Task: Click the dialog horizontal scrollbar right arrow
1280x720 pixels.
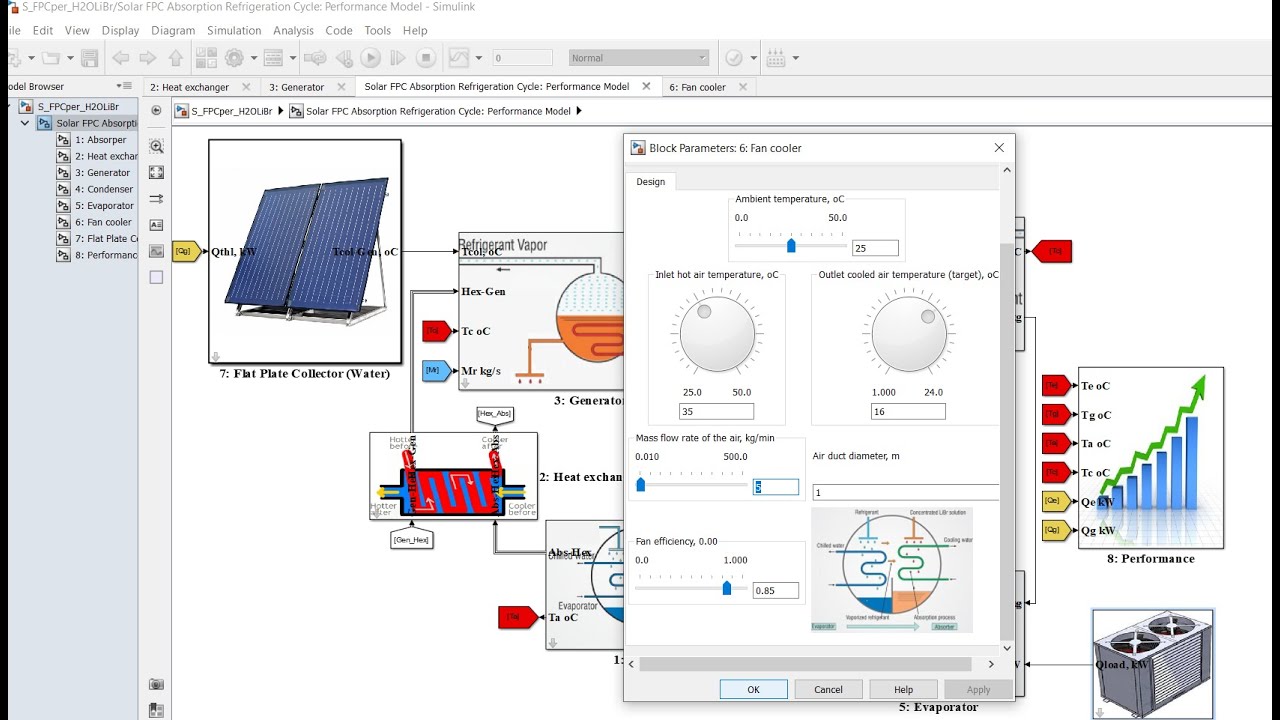Action: click(991, 663)
